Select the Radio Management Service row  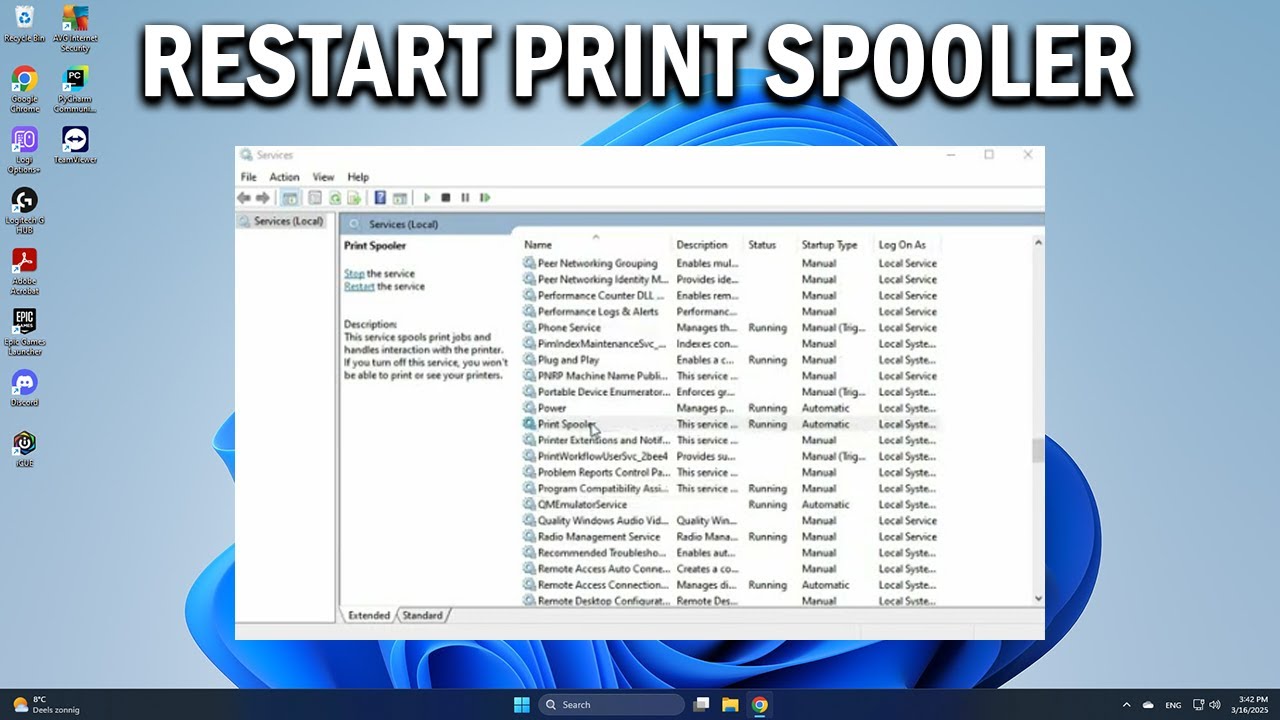[730, 536]
